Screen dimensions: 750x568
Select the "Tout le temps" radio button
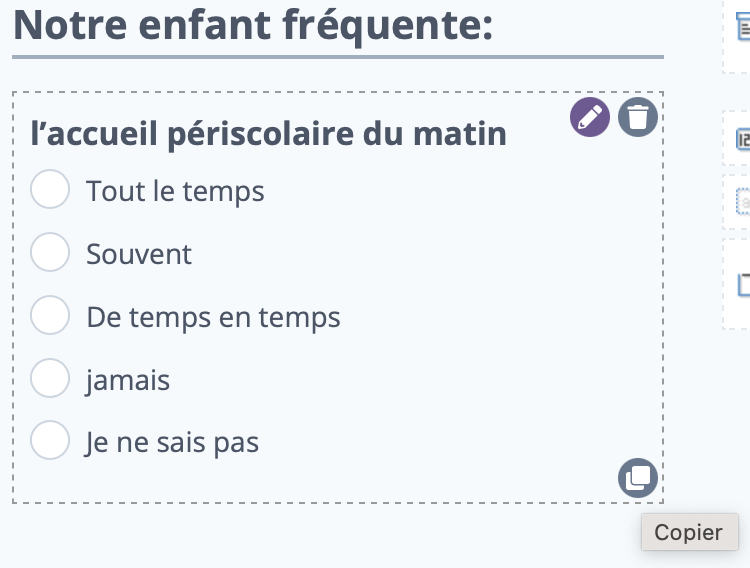(50, 189)
